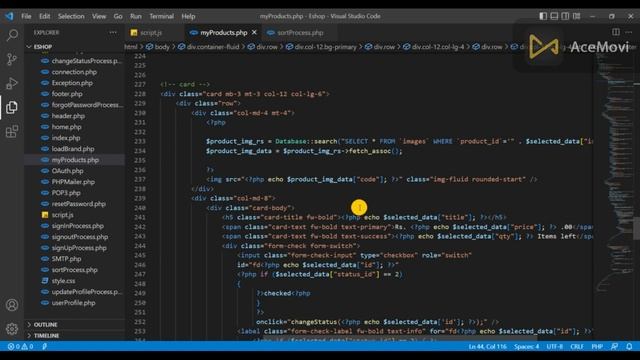The height and width of the screenshot is (360, 640).
Task: Click the VS Code logo icon
Action: pos(9,16)
